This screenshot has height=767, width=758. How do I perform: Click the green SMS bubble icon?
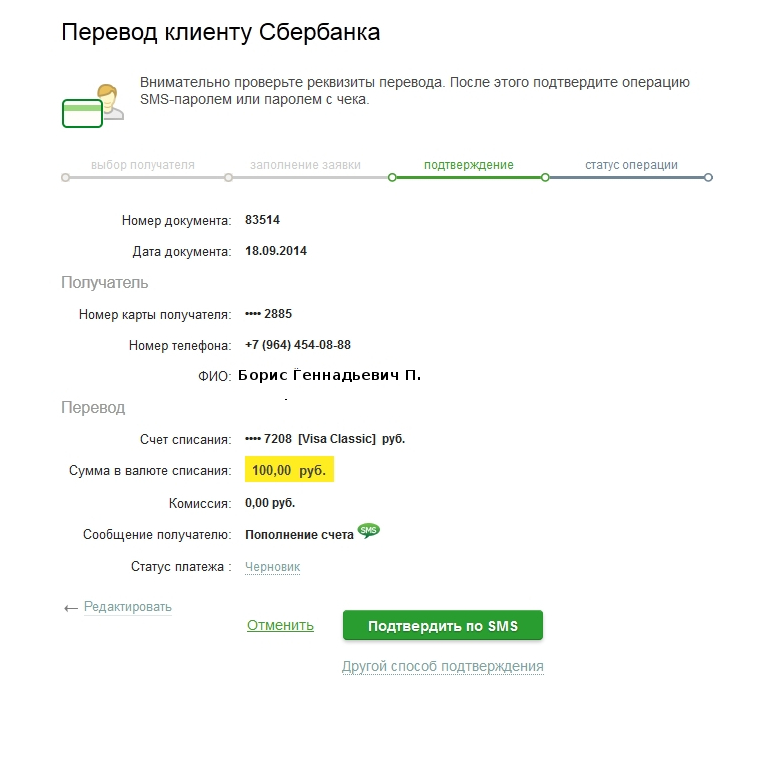pyautogui.click(x=369, y=531)
